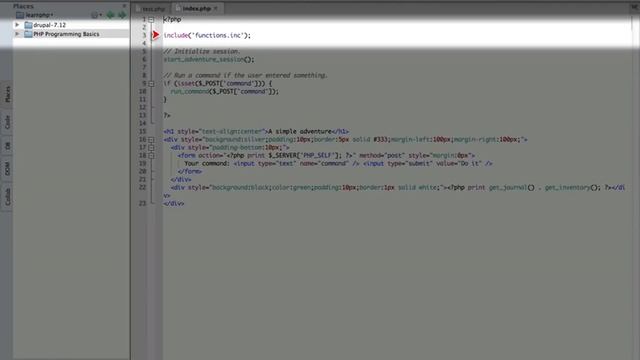Collapse the code fold at line 1

151,20
